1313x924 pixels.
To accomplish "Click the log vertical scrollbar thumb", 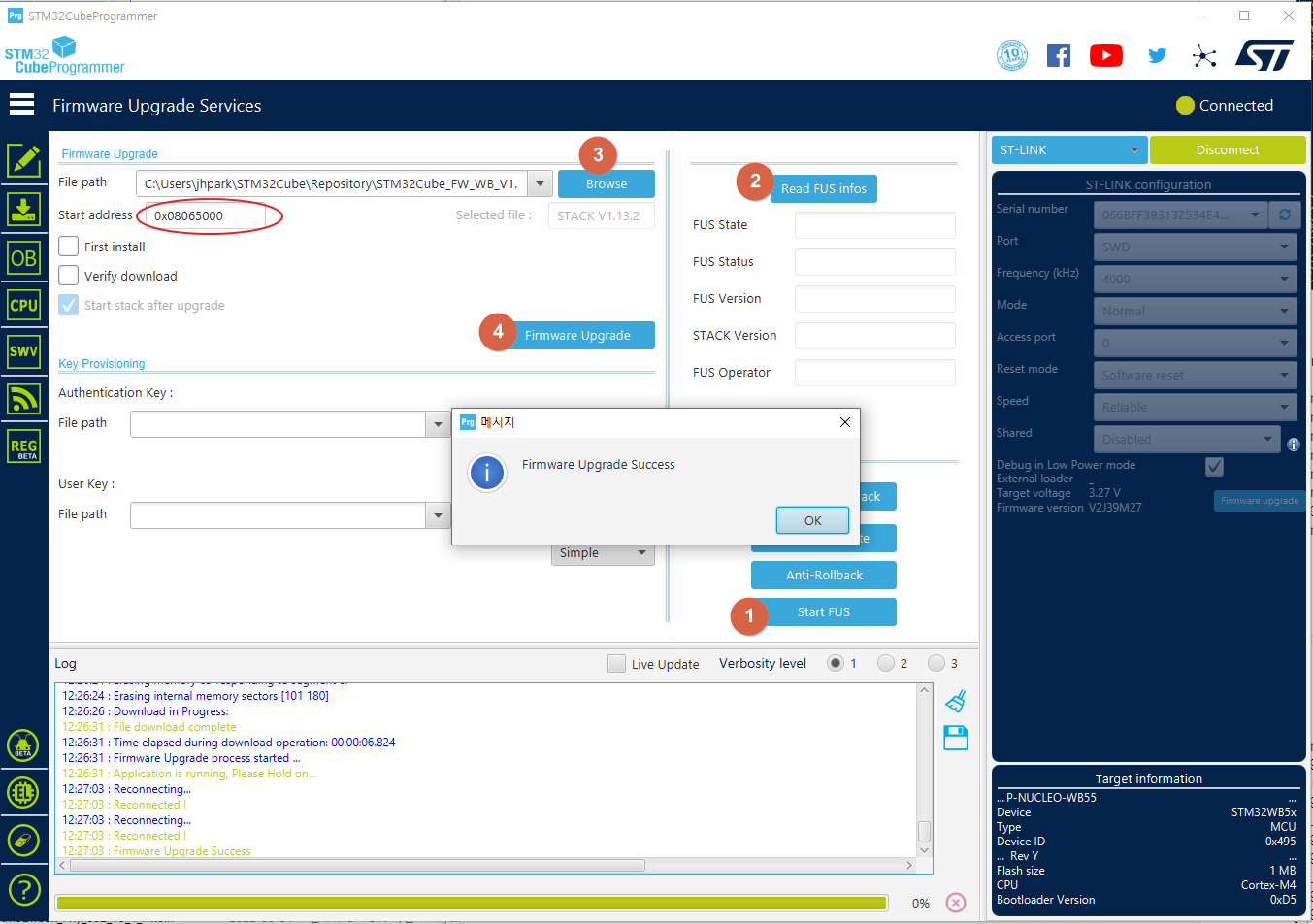I will [x=924, y=831].
